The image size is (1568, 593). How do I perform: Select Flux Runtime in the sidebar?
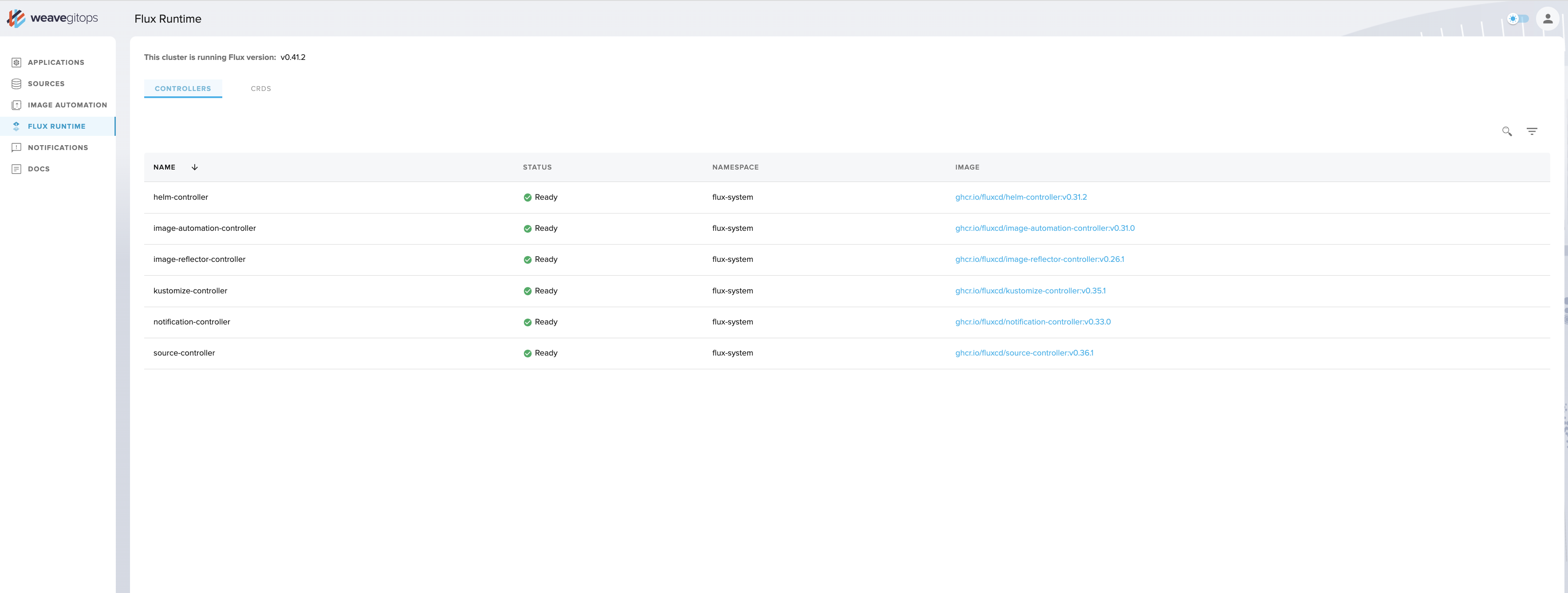(56, 126)
